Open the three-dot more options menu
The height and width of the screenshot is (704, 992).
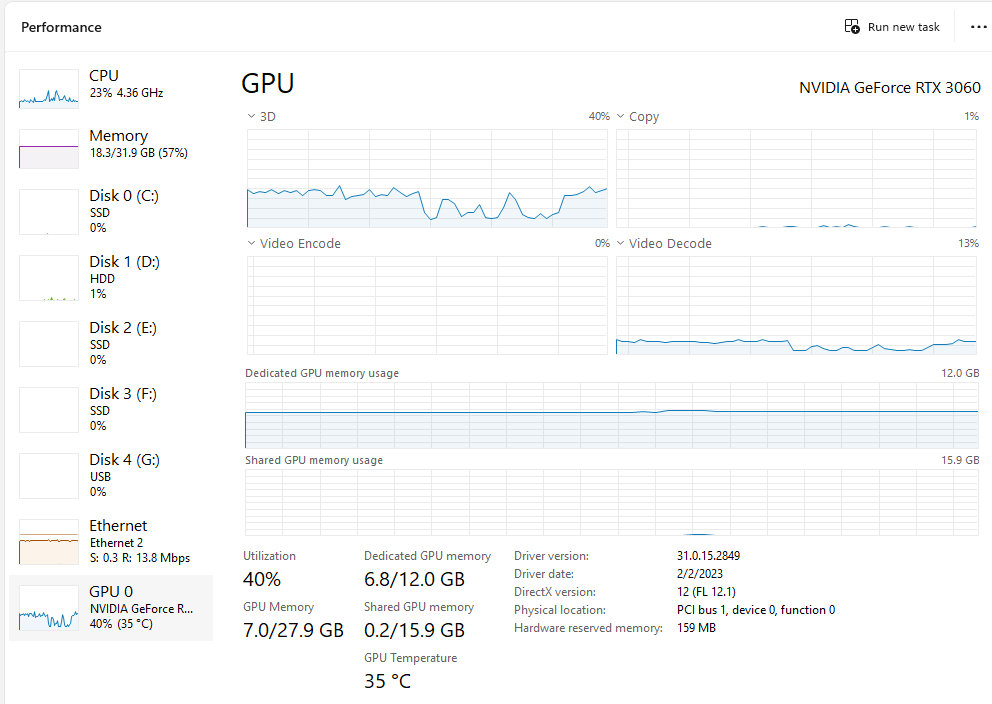tap(978, 27)
